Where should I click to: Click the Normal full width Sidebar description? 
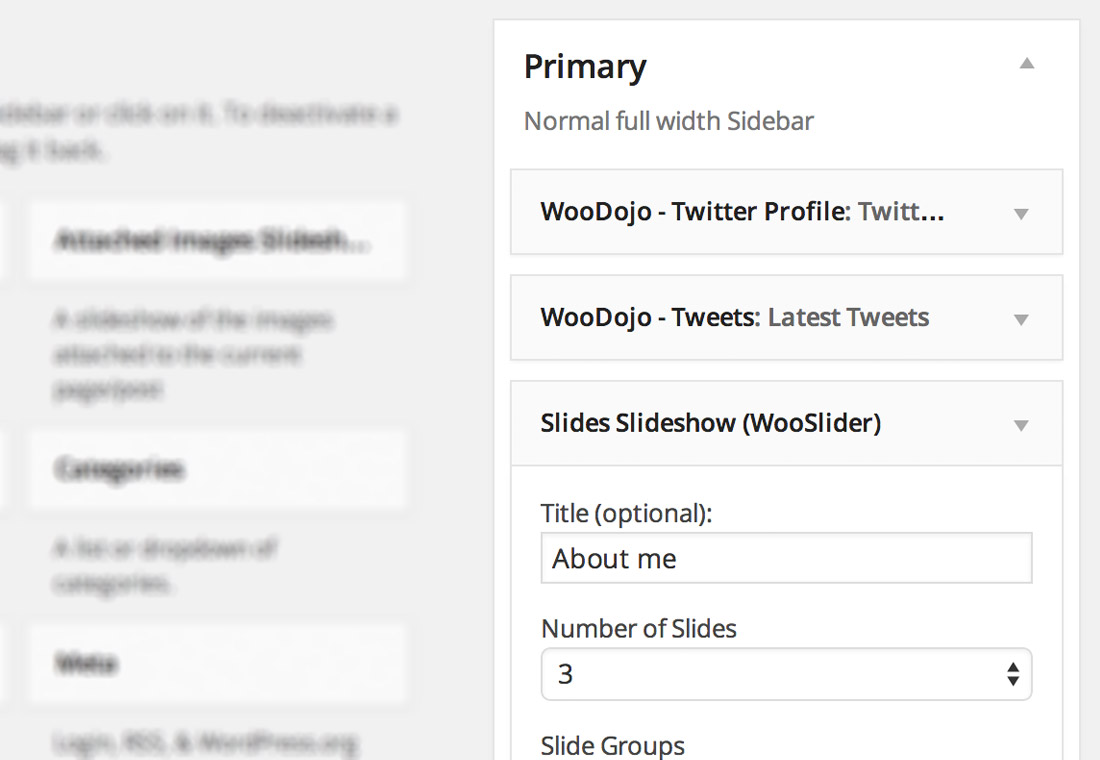click(x=668, y=120)
